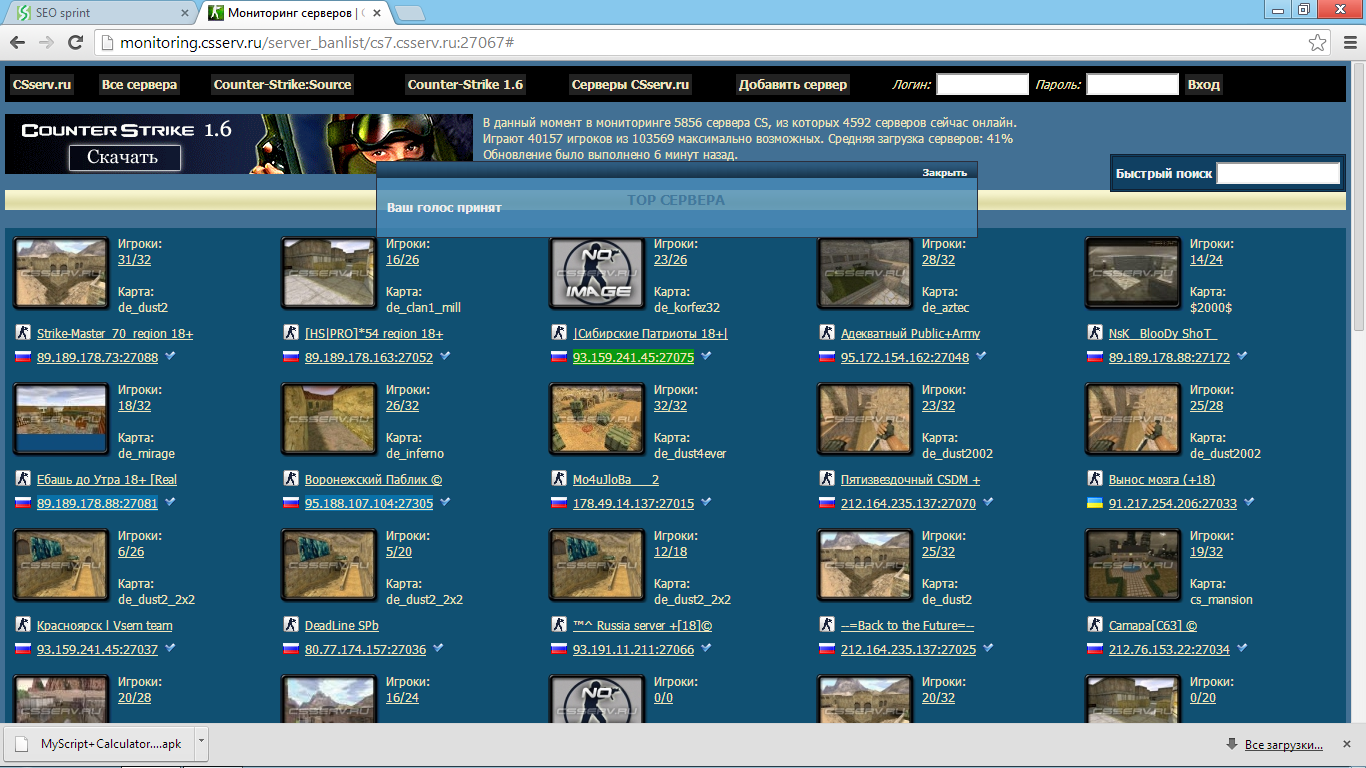
Task: Click map name de_inferno
Action: pos(415,454)
